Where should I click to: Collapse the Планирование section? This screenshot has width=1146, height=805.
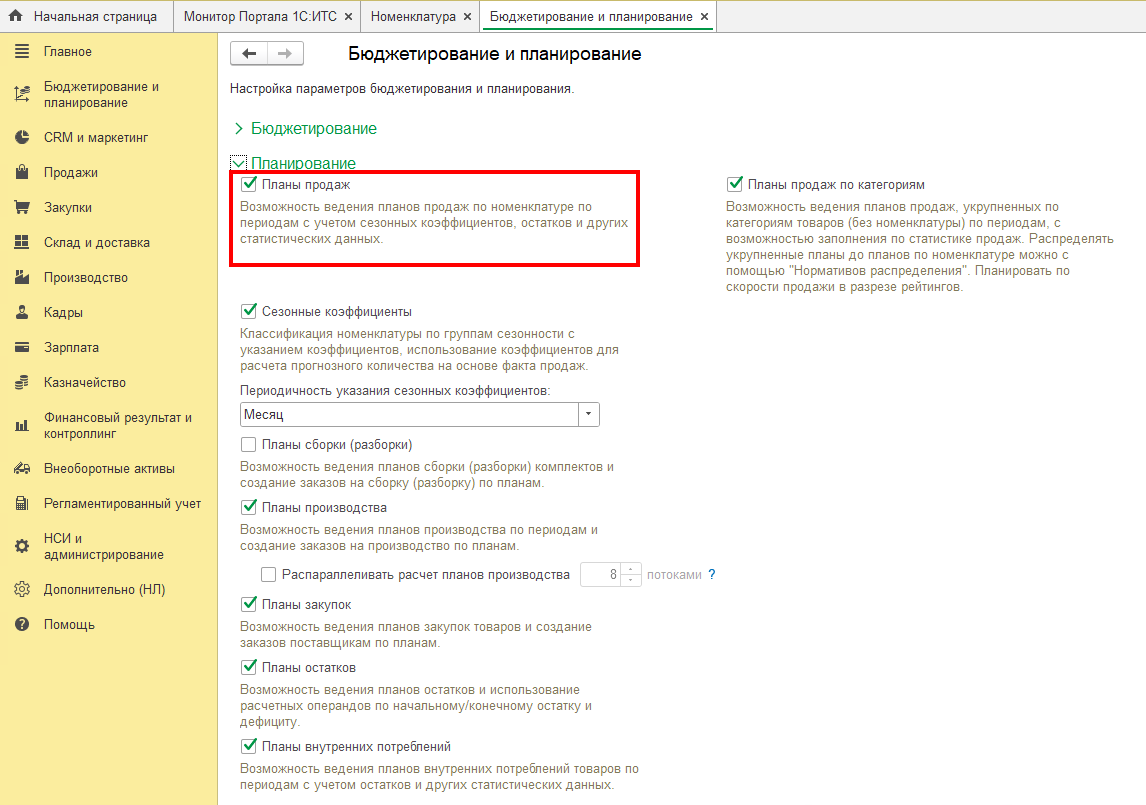coord(238,164)
